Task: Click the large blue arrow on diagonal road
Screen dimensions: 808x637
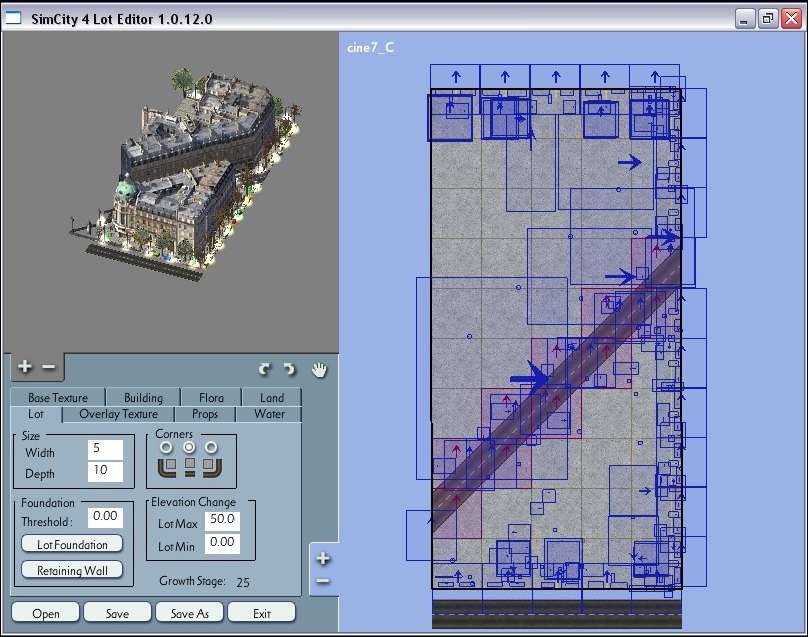Action: [x=530, y=379]
